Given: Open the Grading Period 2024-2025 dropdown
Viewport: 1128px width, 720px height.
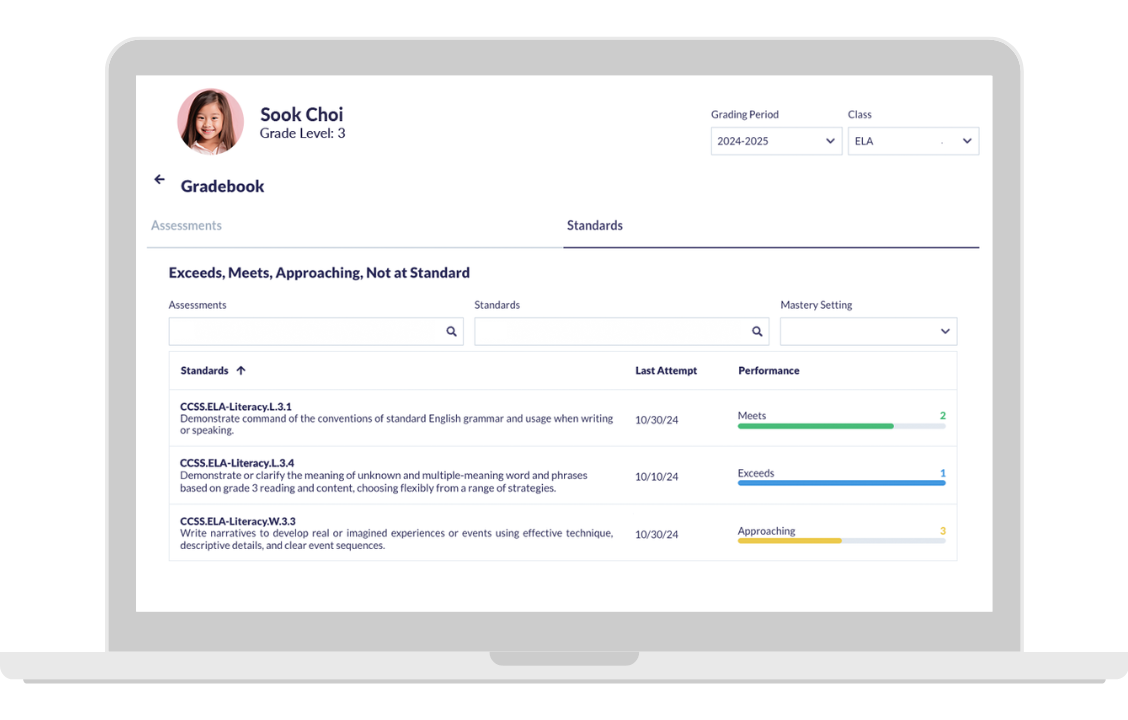Looking at the screenshot, I should (776, 141).
